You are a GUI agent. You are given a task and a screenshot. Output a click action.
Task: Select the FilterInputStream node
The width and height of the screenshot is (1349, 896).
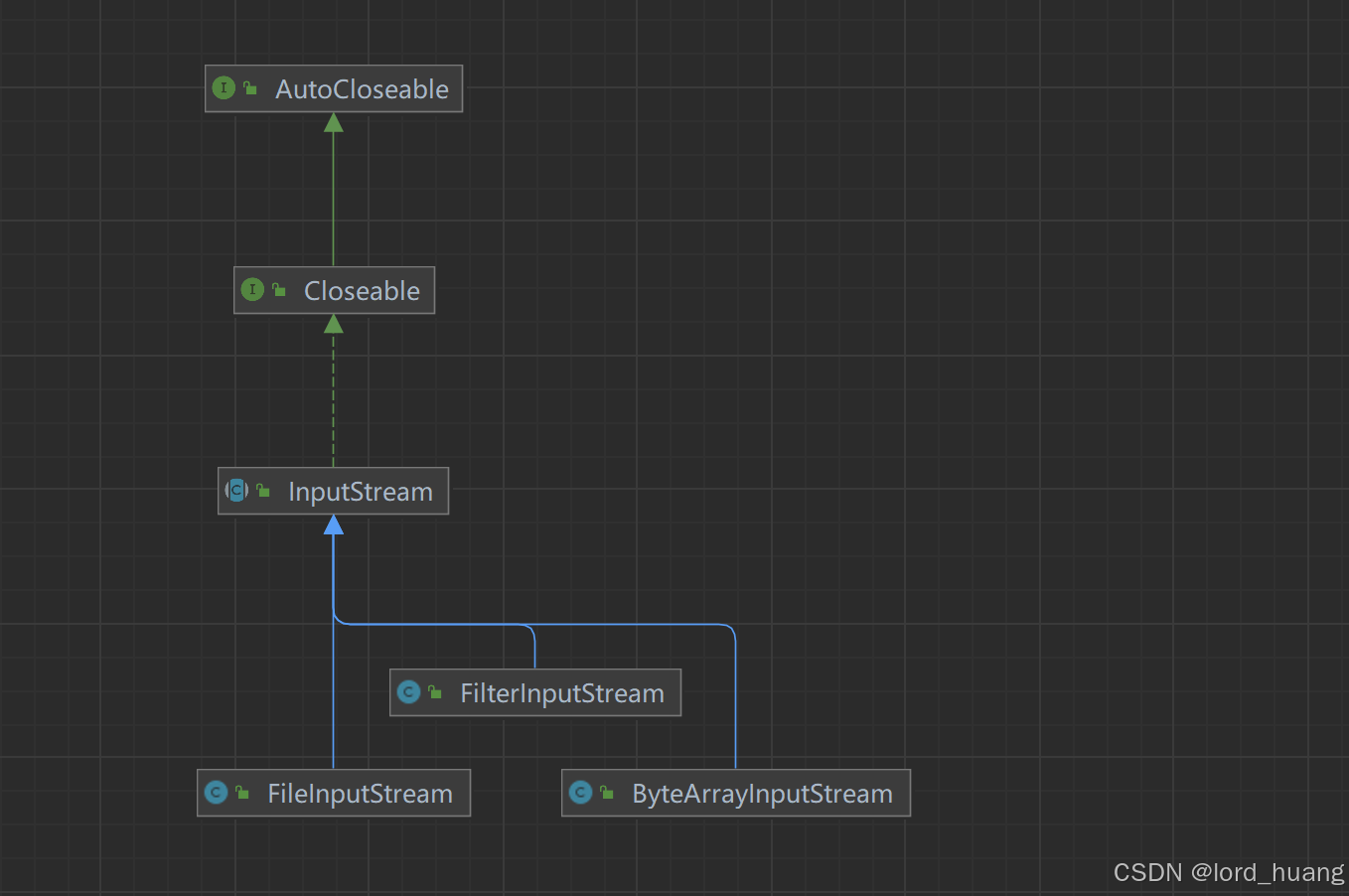(561, 692)
